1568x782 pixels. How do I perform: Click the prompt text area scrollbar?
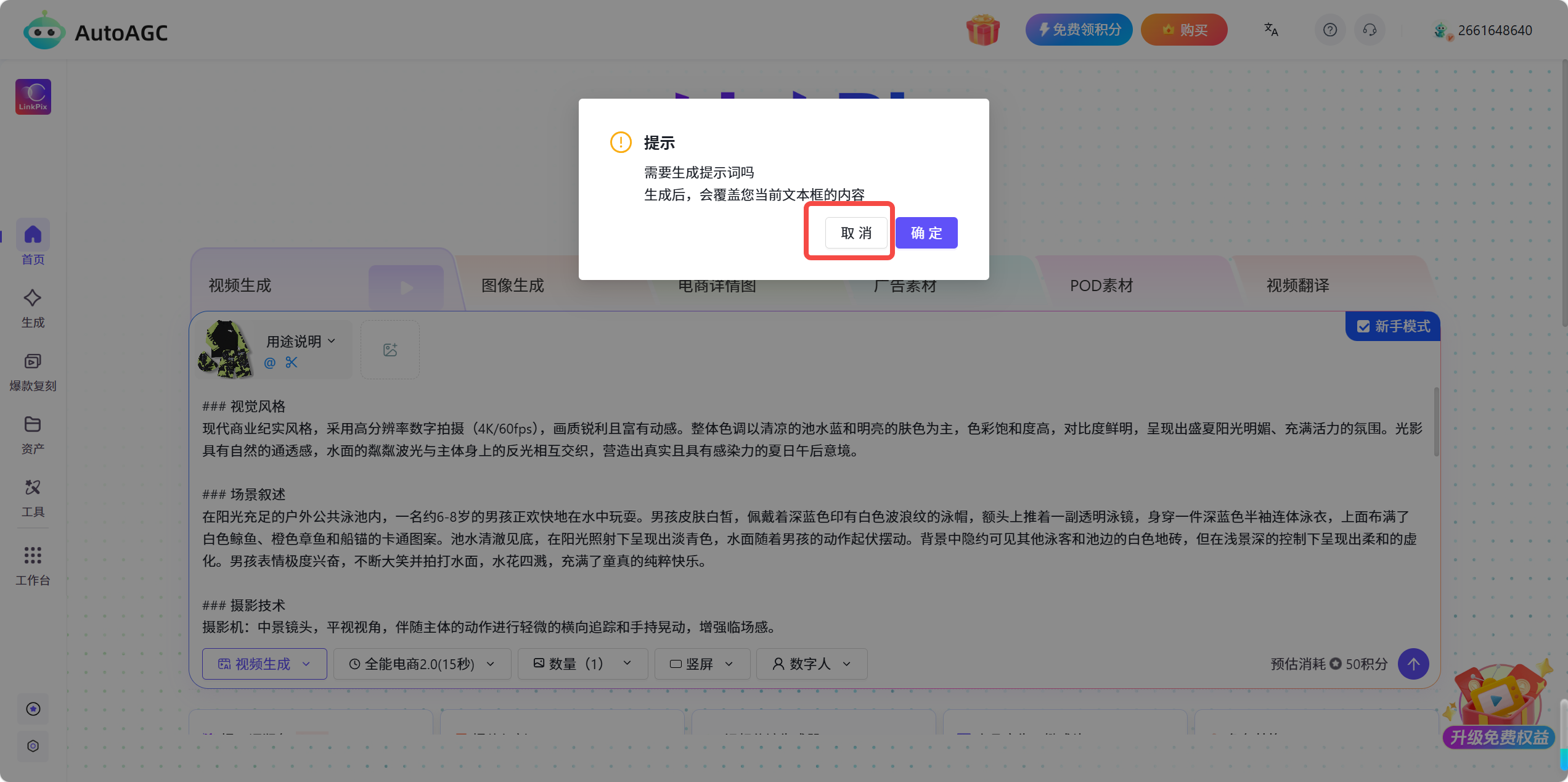tap(1437, 422)
